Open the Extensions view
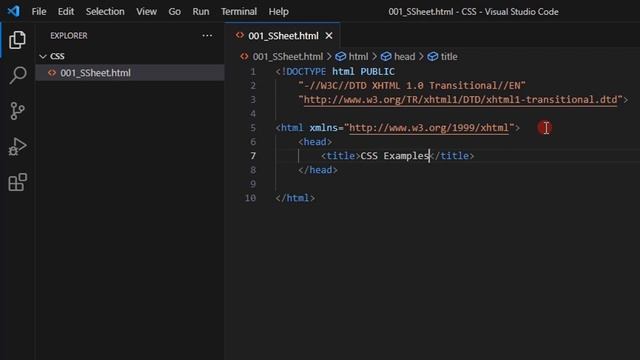 pos(17,182)
